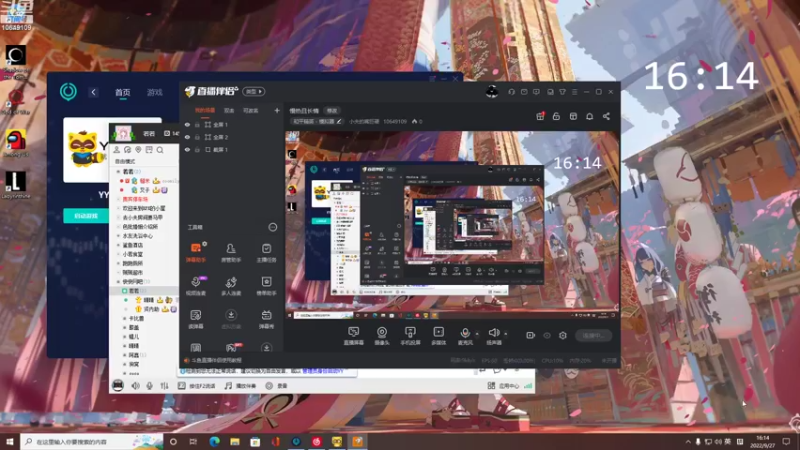Toggle lock of 全屏 2 source
Image resolution: width=800 pixels, height=450 pixels.
pos(197,137)
